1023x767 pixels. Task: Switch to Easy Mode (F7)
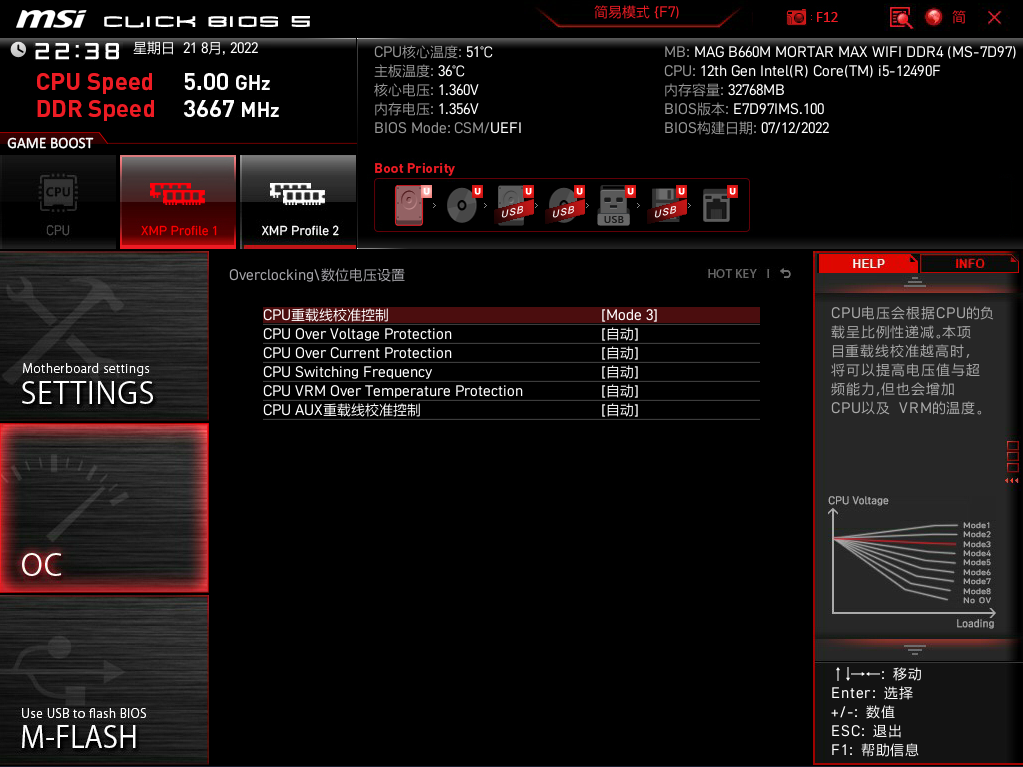(x=636, y=12)
